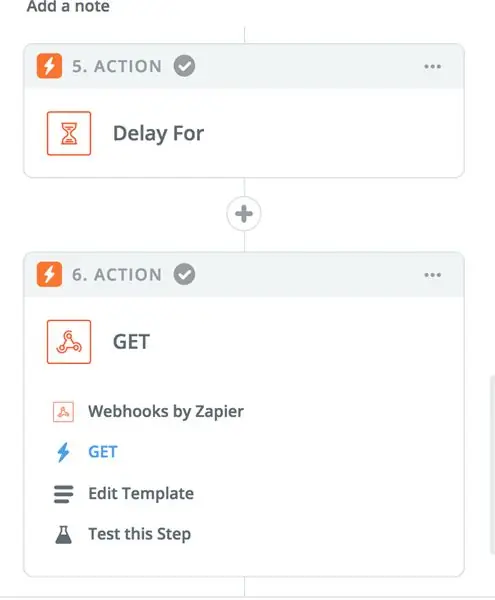Select the Webhooks by Zapier menu item

(166, 412)
